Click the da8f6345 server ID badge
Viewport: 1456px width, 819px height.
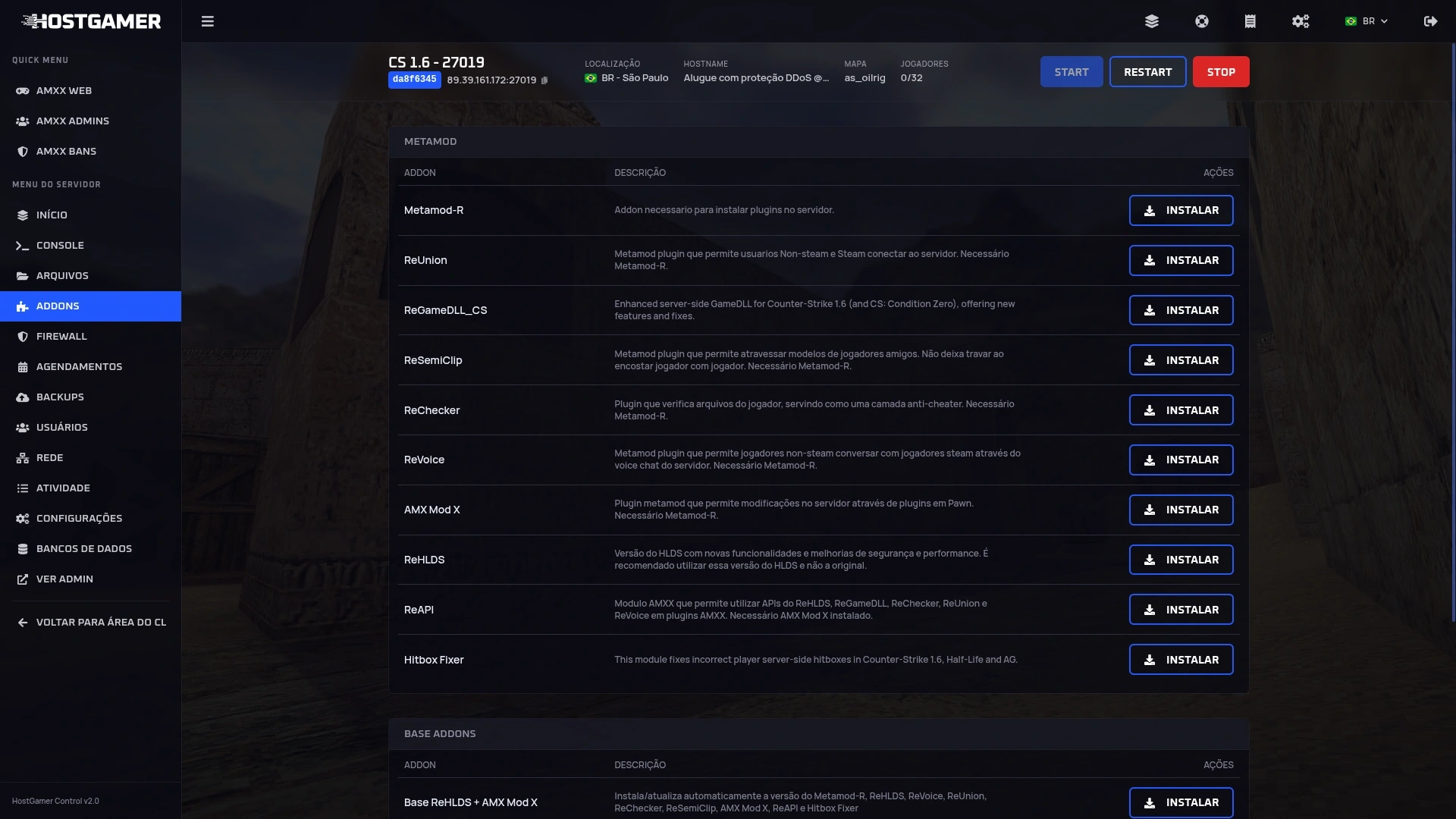pos(414,80)
